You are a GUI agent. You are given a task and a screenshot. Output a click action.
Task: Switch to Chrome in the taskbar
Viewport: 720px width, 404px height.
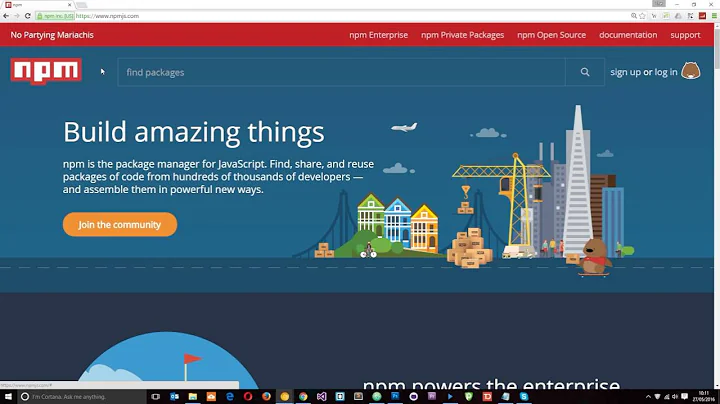pos(303,397)
